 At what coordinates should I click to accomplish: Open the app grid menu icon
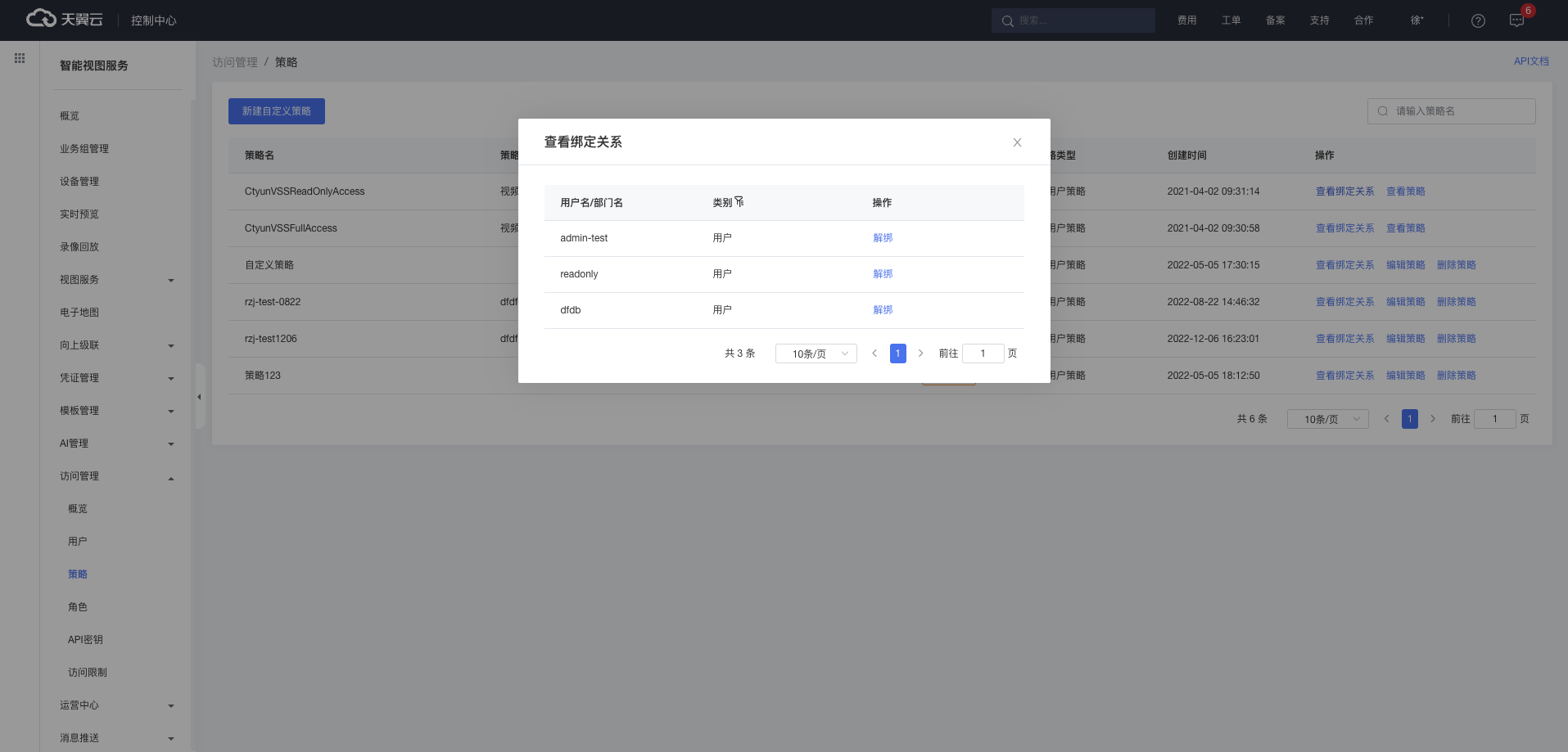point(20,58)
